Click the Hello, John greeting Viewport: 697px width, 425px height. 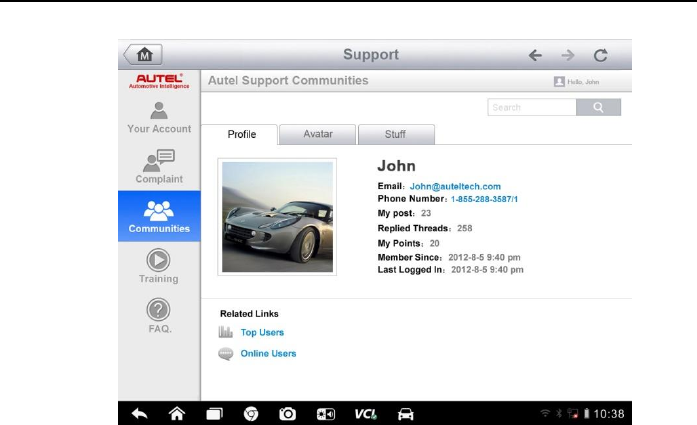tap(583, 82)
